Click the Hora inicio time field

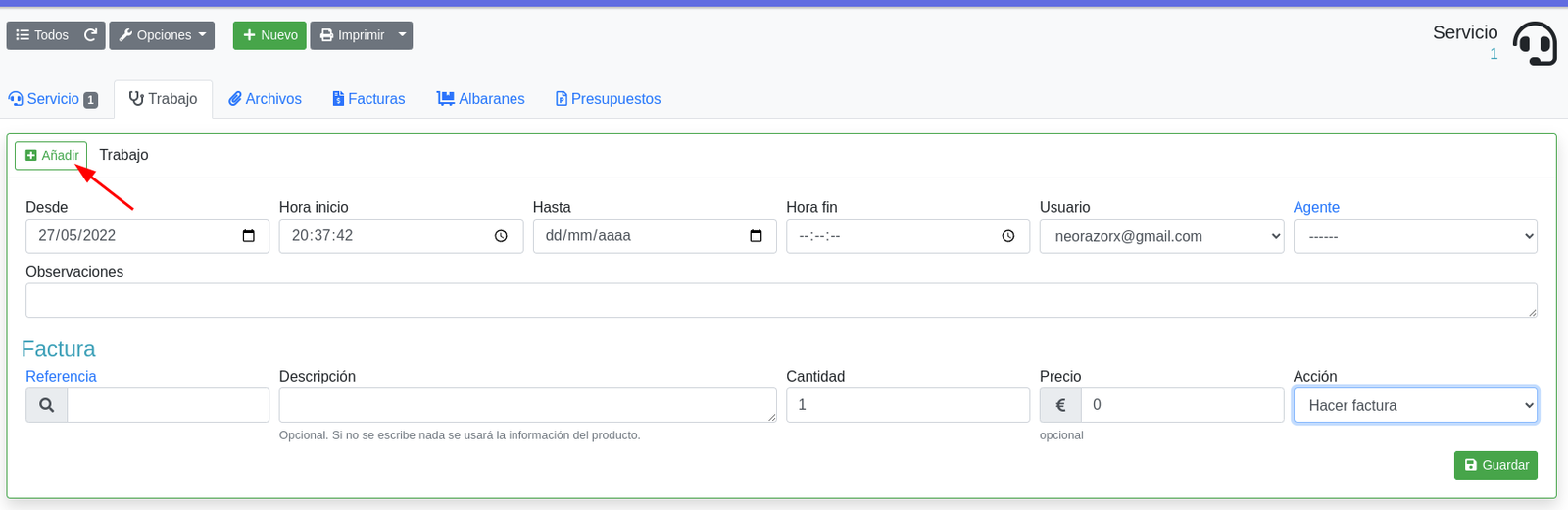pos(401,236)
